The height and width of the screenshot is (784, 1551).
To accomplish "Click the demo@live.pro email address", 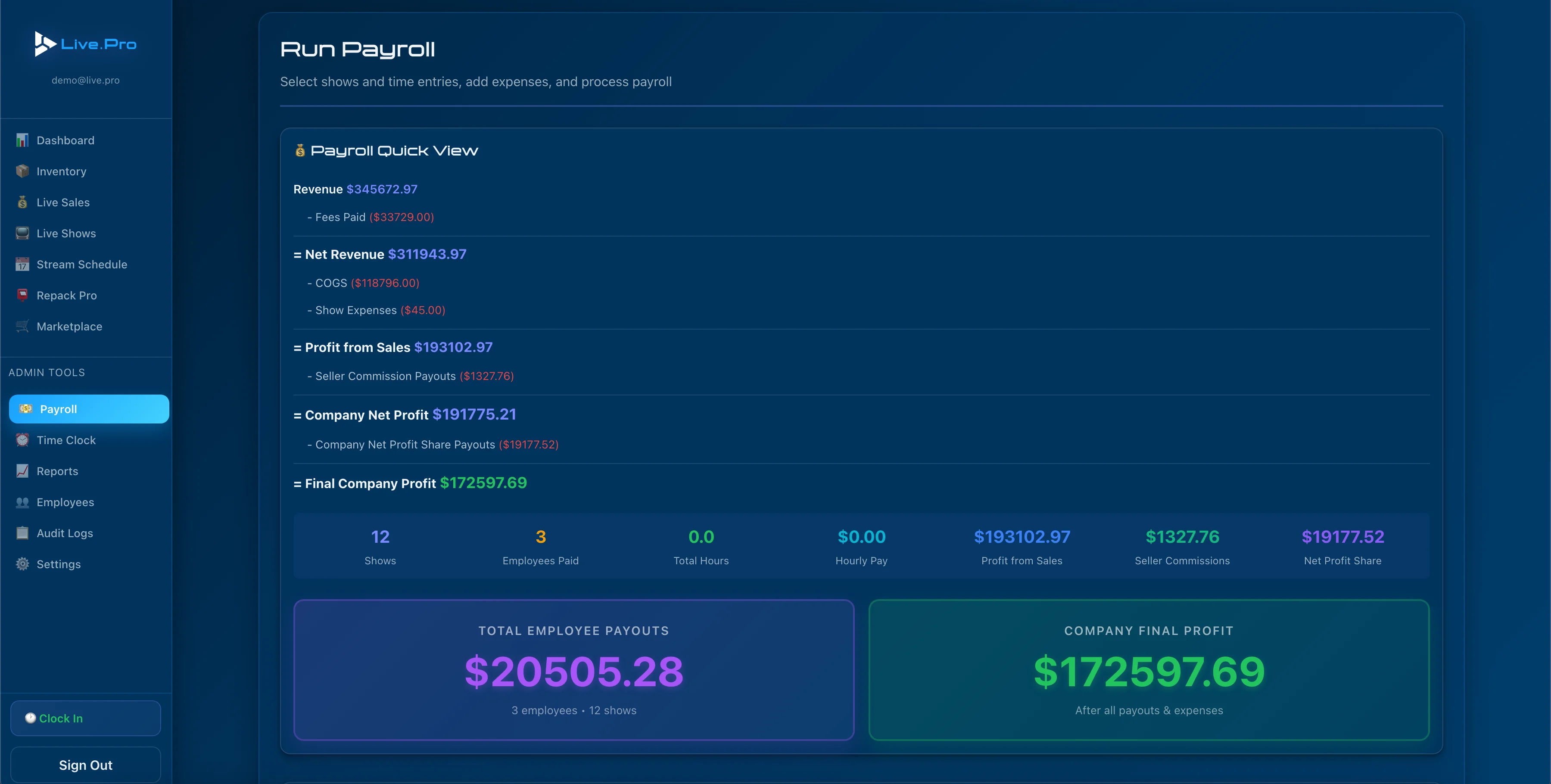I will (85, 80).
